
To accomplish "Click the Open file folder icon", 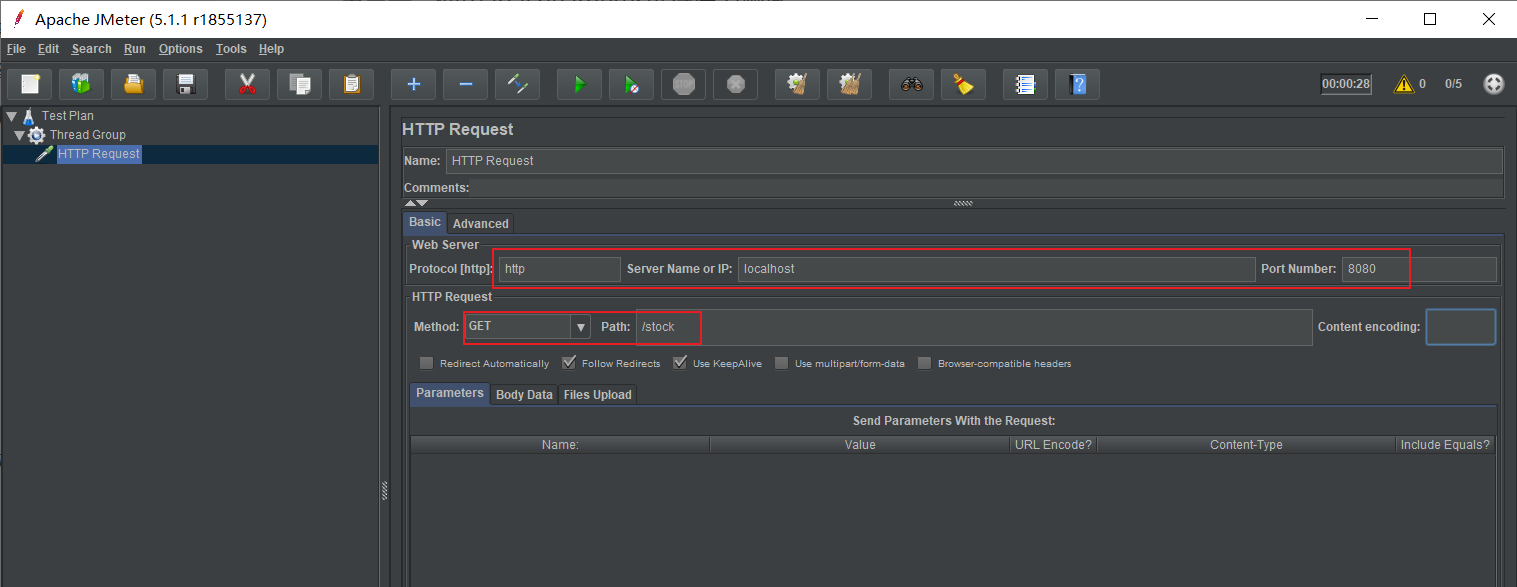I will click(133, 84).
